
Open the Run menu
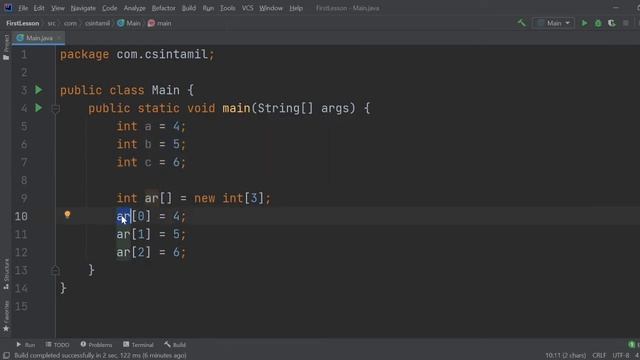pos(208,8)
